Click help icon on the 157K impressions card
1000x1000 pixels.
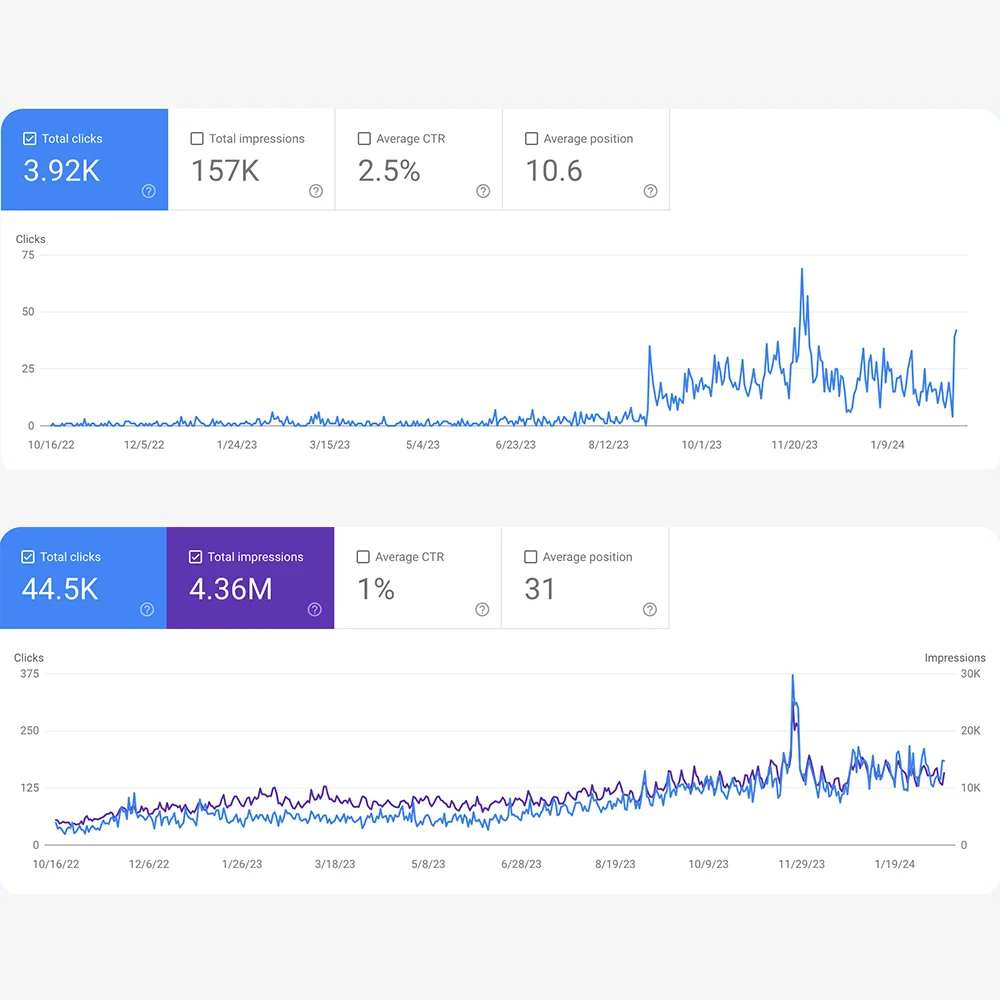[x=316, y=191]
